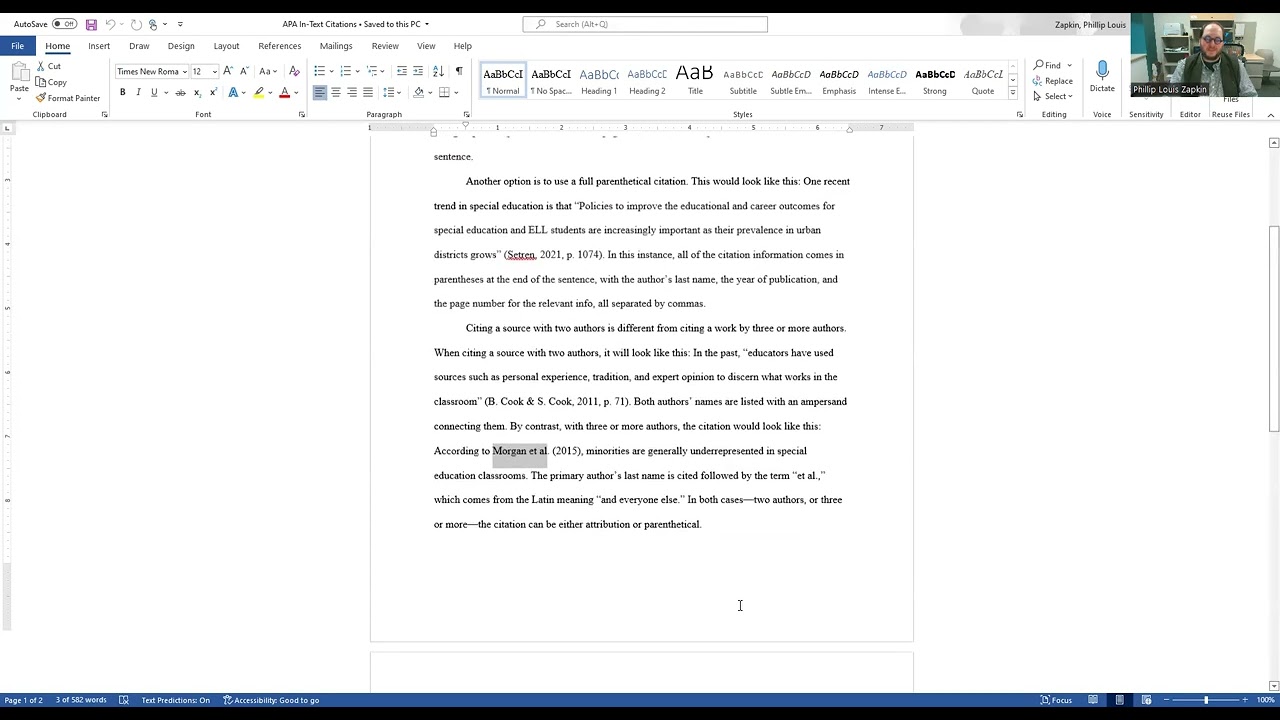Open the font name dropdown

coord(185,71)
